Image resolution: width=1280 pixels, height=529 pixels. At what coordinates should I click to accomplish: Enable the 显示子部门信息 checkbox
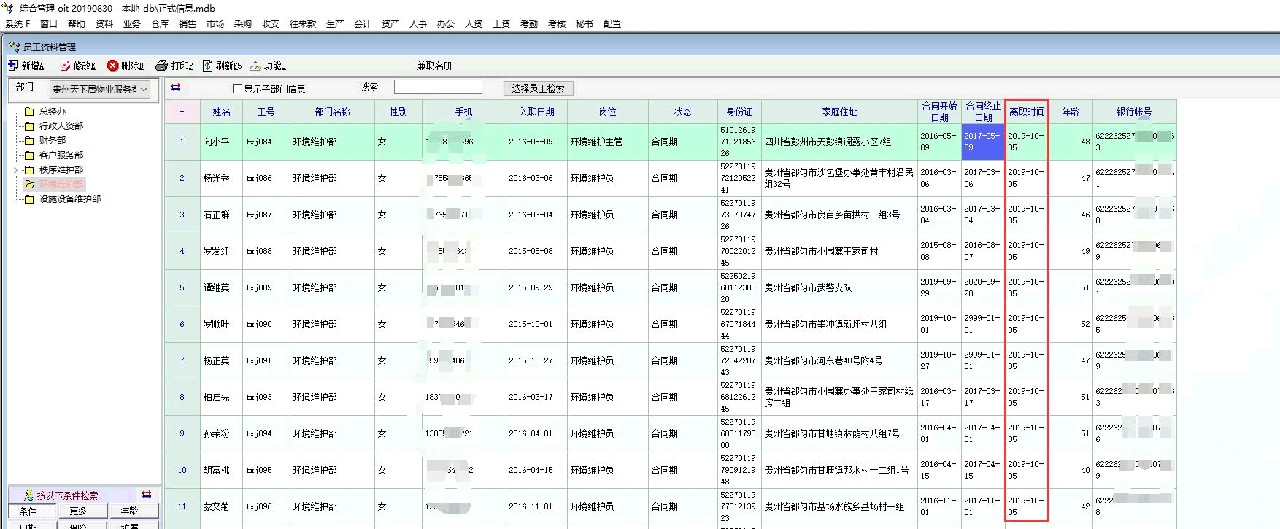pyautogui.click(x=237, y=89)
